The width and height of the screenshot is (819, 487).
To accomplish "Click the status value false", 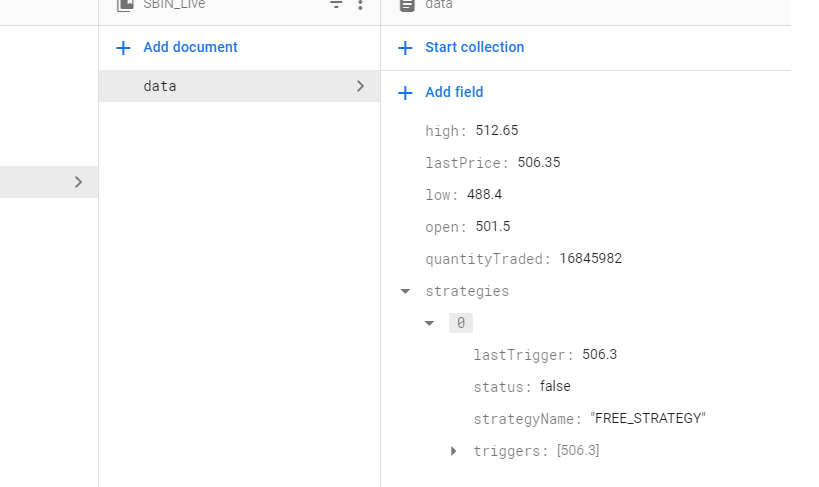I will point(555,386).
